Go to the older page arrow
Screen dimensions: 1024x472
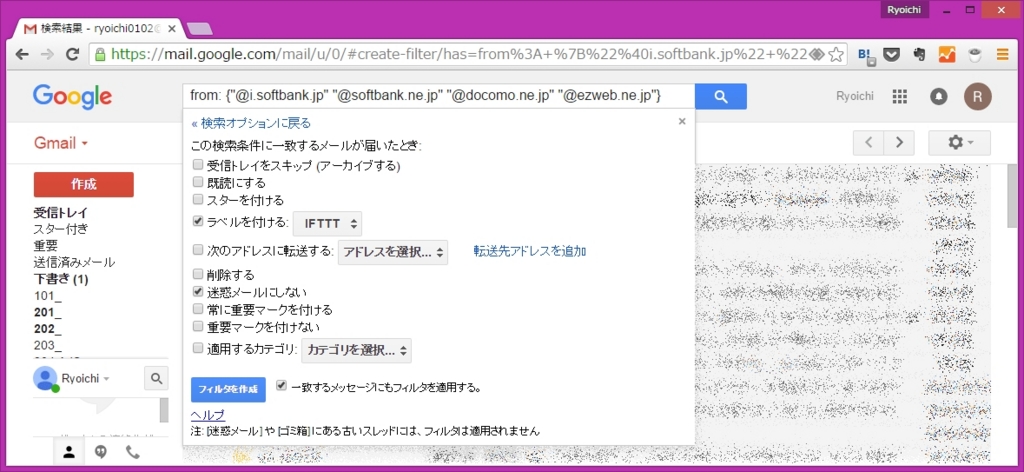[x=899, y=143]
